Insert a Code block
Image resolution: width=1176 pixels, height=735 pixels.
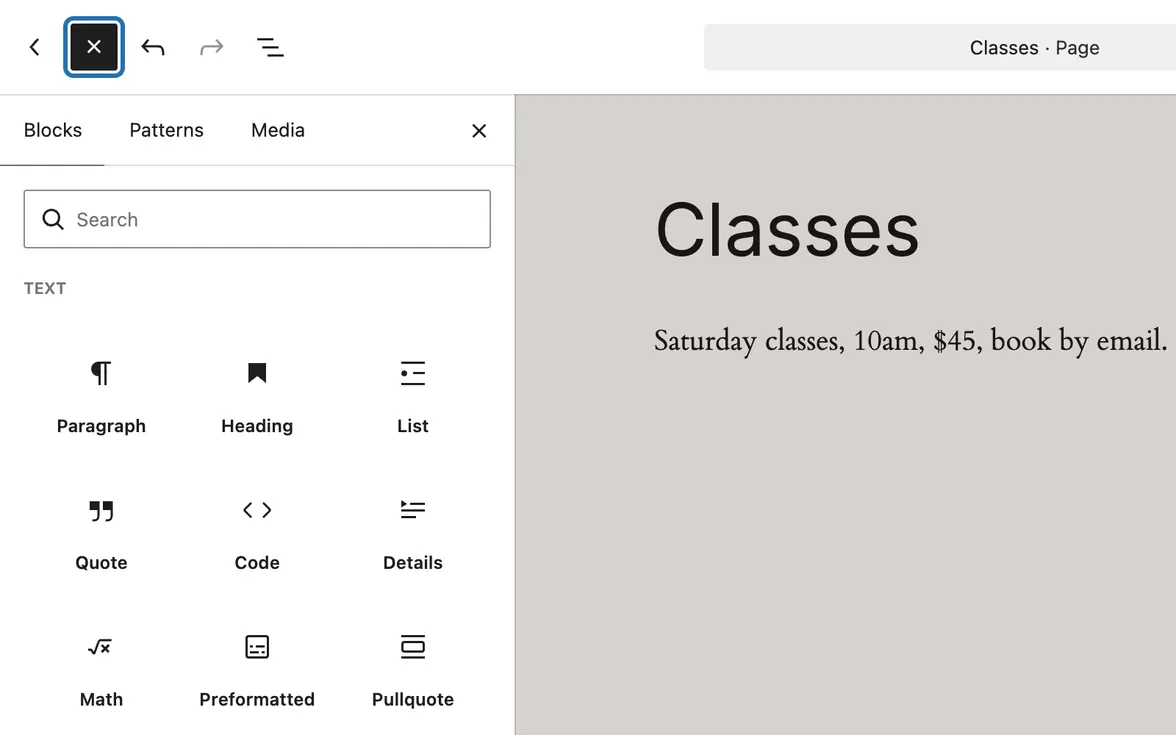[257, 533]
